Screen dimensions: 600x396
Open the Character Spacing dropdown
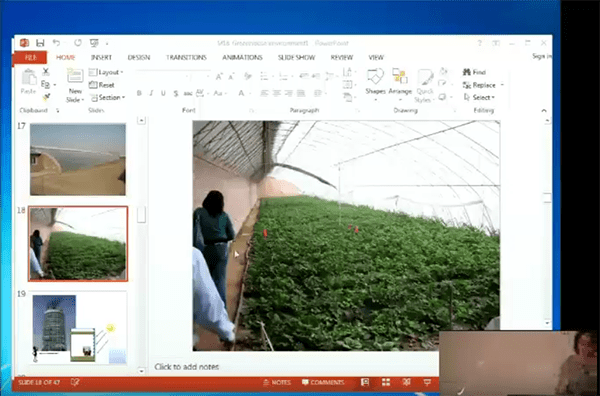click(x=202, y=93)
